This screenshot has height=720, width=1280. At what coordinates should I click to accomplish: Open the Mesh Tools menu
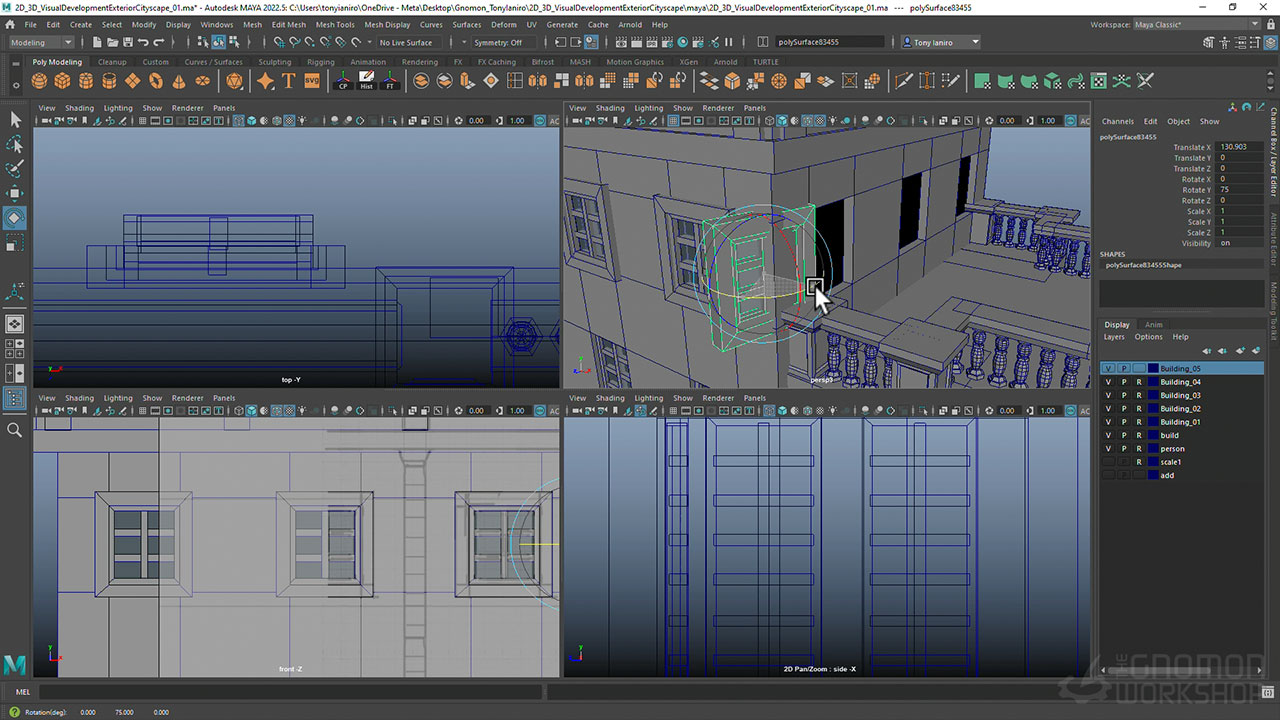[x=335, y=24]
